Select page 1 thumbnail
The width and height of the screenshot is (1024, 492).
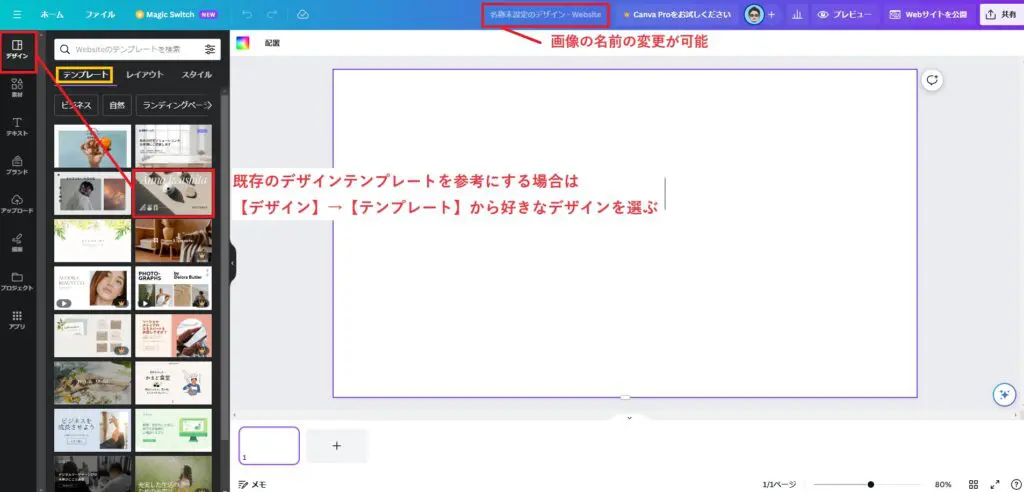(x=269, y=446)
